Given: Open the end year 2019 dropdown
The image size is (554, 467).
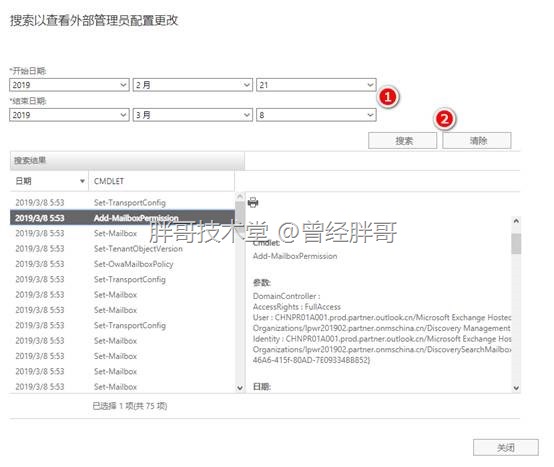Looking at the screenshot, I should pyautogui.click(x=69, y=115).
